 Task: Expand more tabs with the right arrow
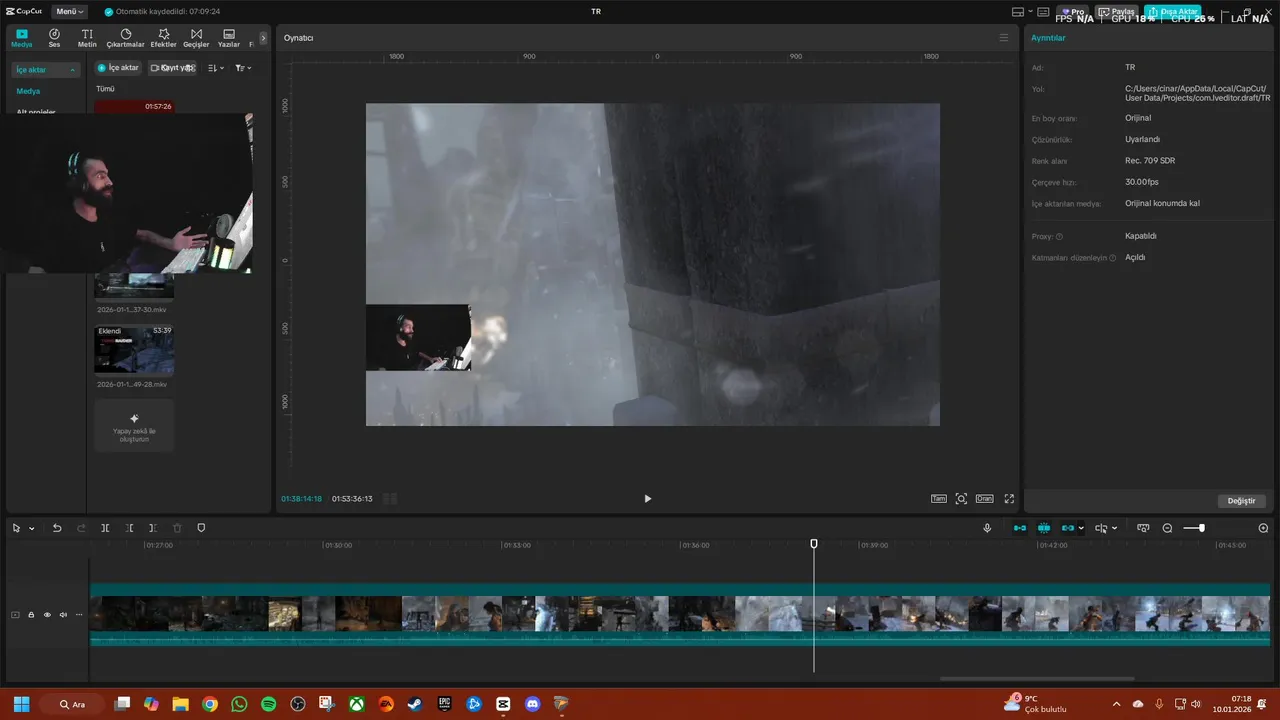[263, 38]
